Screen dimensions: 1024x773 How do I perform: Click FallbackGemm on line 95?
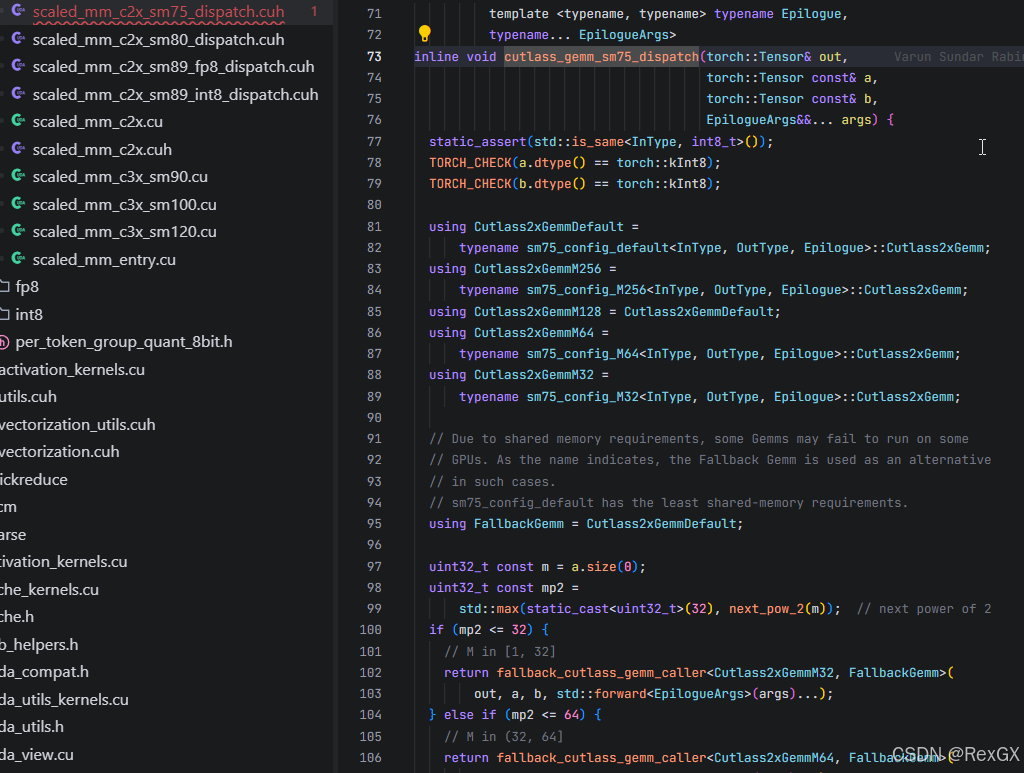519,524
